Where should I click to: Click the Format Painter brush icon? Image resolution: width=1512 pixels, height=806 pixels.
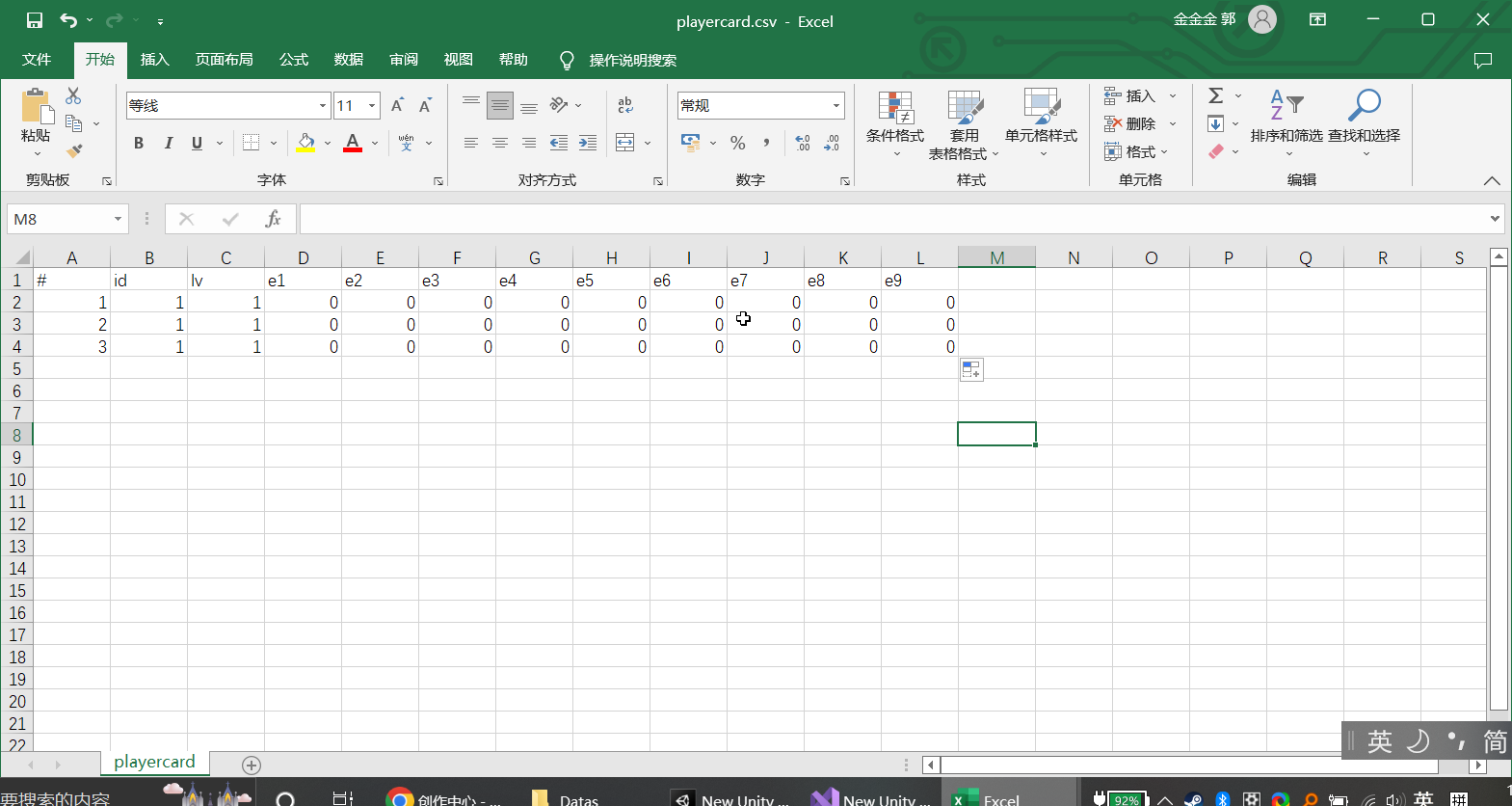(x=74, y=151)
